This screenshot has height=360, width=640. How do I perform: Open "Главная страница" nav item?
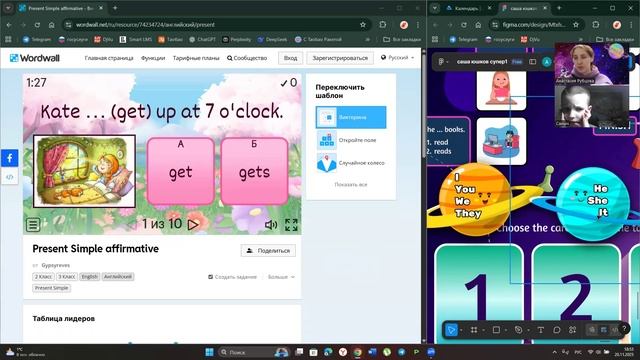click(109, 58)
